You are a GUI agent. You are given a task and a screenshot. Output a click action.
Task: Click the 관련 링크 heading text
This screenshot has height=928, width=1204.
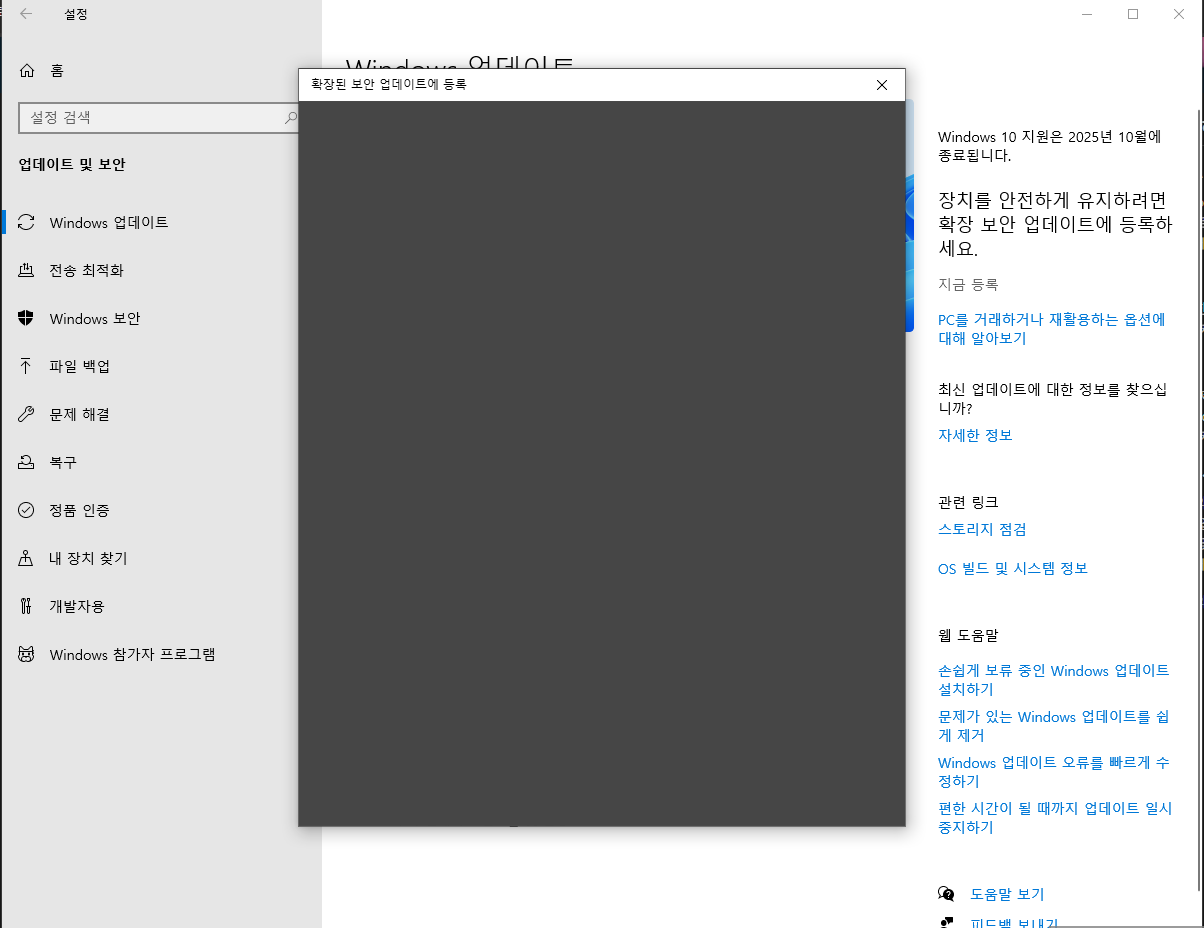[x=968, y=502]
